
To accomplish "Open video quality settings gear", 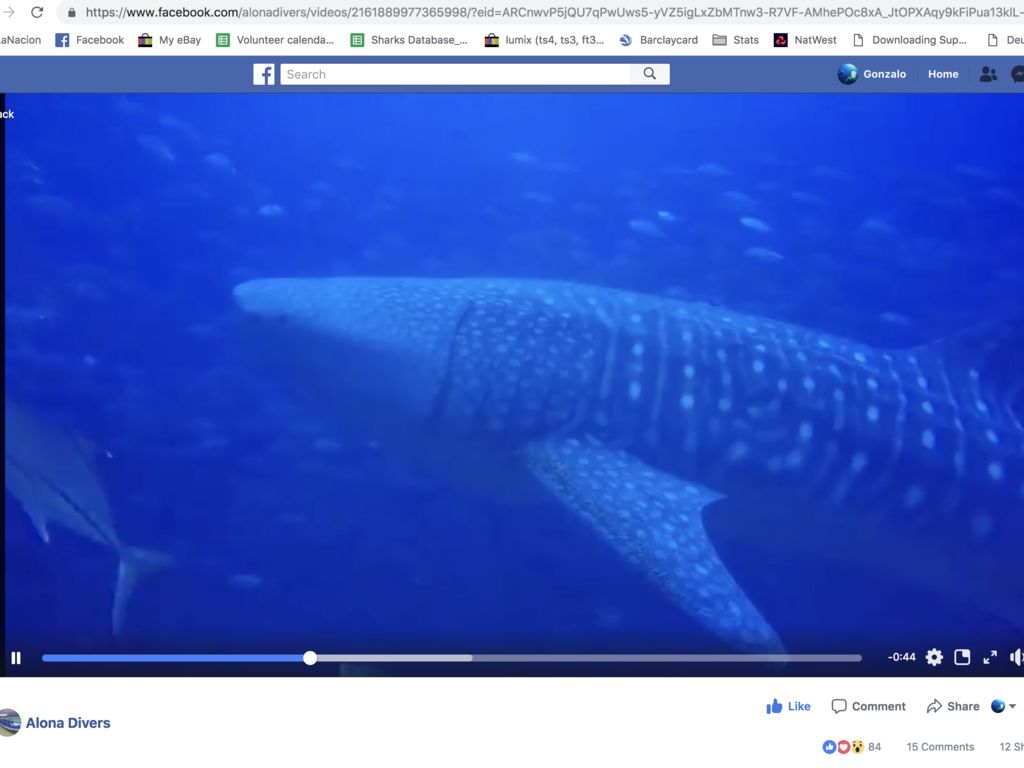I will 934,657.
